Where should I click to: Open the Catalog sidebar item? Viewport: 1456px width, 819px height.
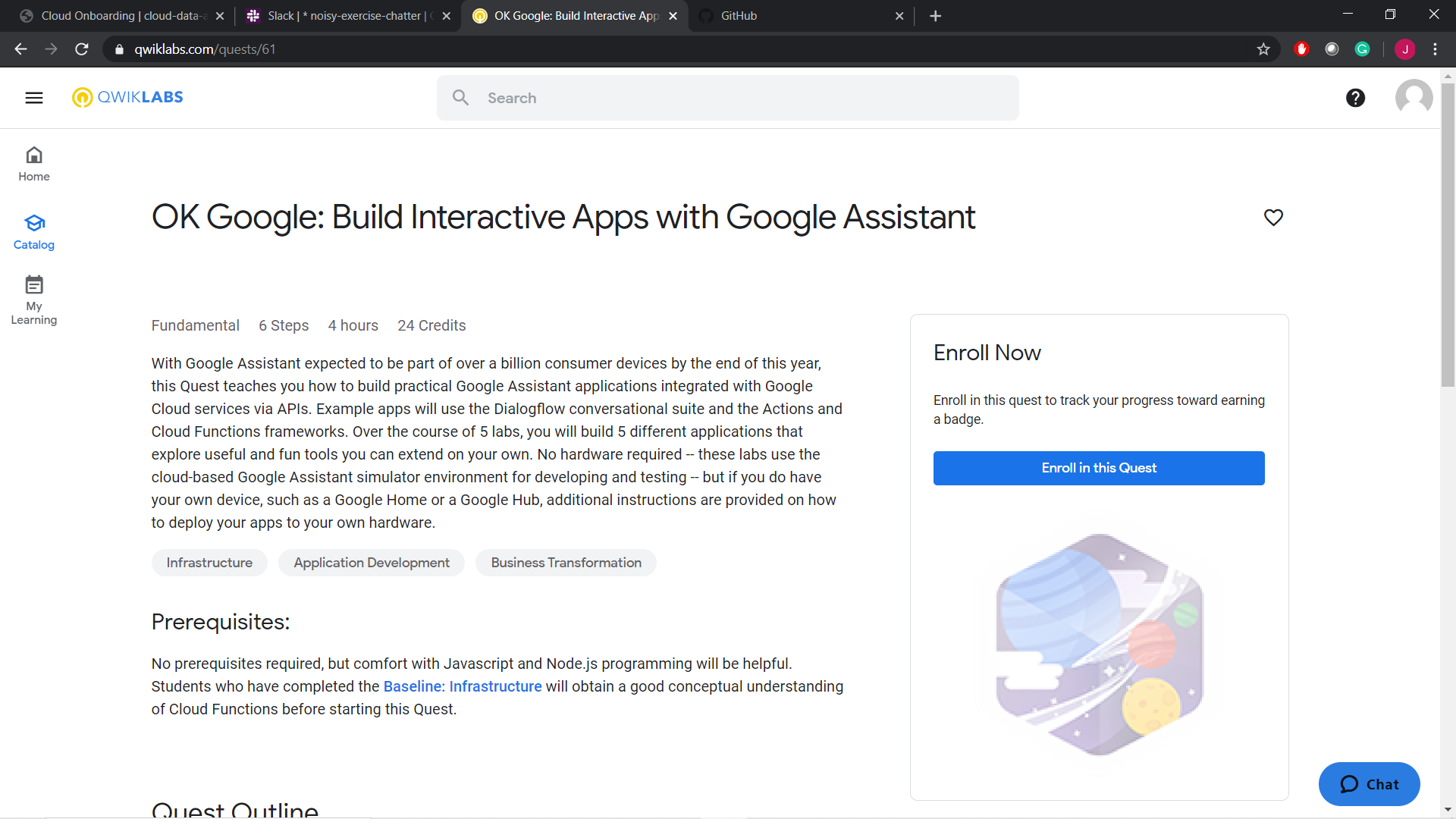pyautogui.click(x=34, y=232)
